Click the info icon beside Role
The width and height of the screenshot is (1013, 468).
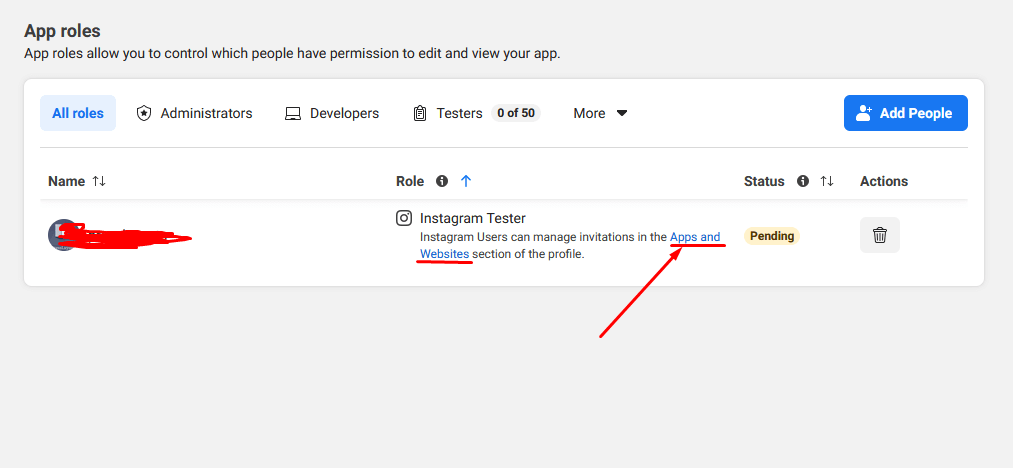pyautogui.click(x=442, y=181)
